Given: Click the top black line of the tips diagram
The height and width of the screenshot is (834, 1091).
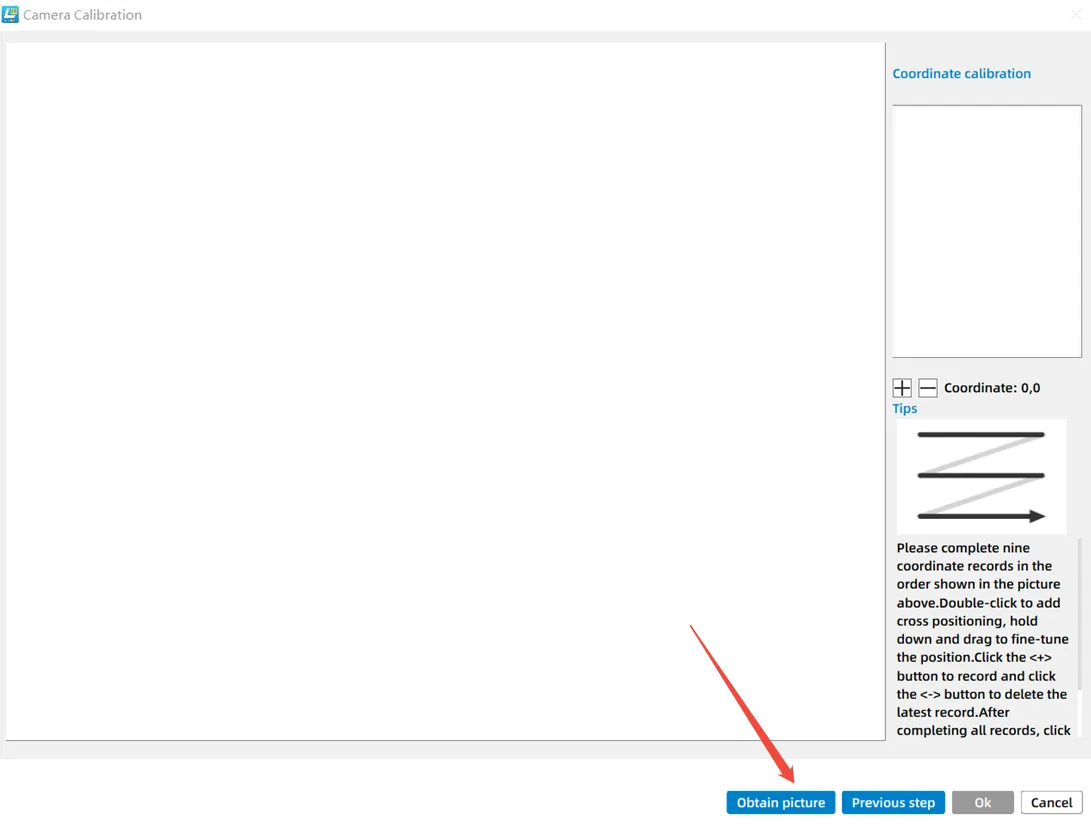Looking at the screenshot, I should (980, 435).
